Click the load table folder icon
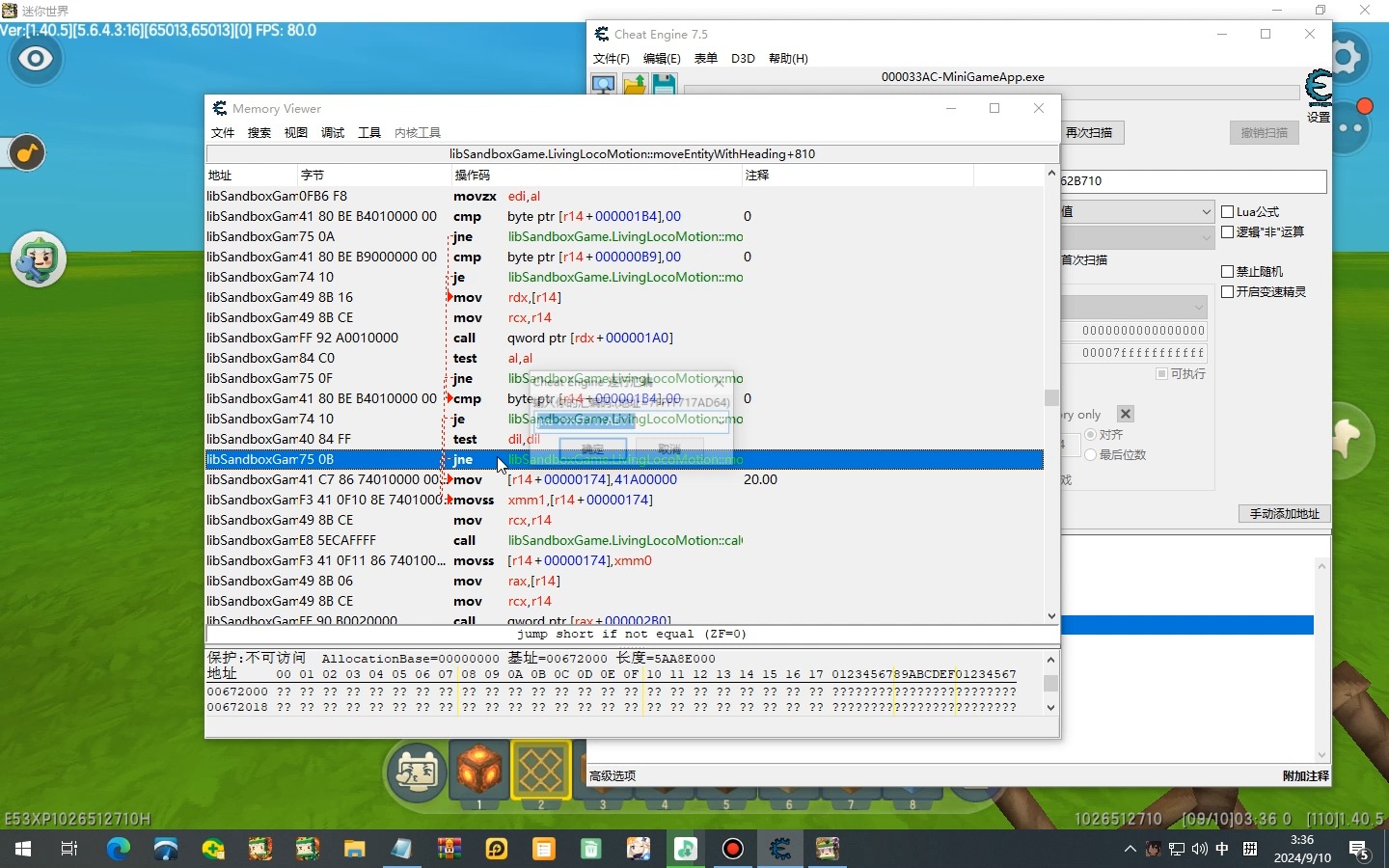This screenshot has height=868, width=1389. click(x=634, y=85)
